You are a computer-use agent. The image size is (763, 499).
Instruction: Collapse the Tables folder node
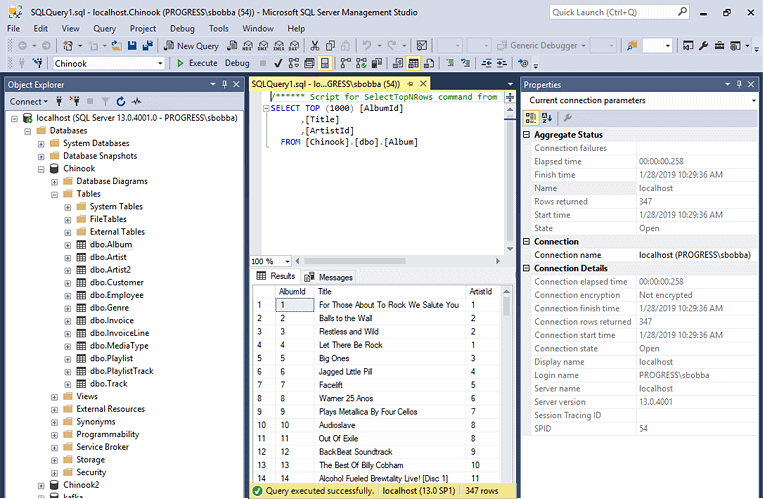point(54,195)
